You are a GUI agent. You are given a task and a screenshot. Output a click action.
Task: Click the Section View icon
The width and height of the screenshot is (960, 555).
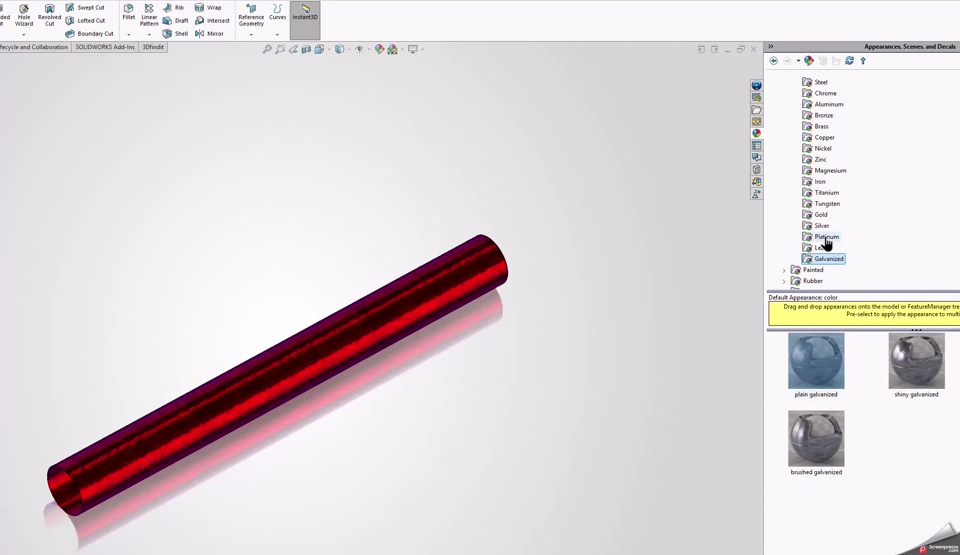click(x=306, y=49)
